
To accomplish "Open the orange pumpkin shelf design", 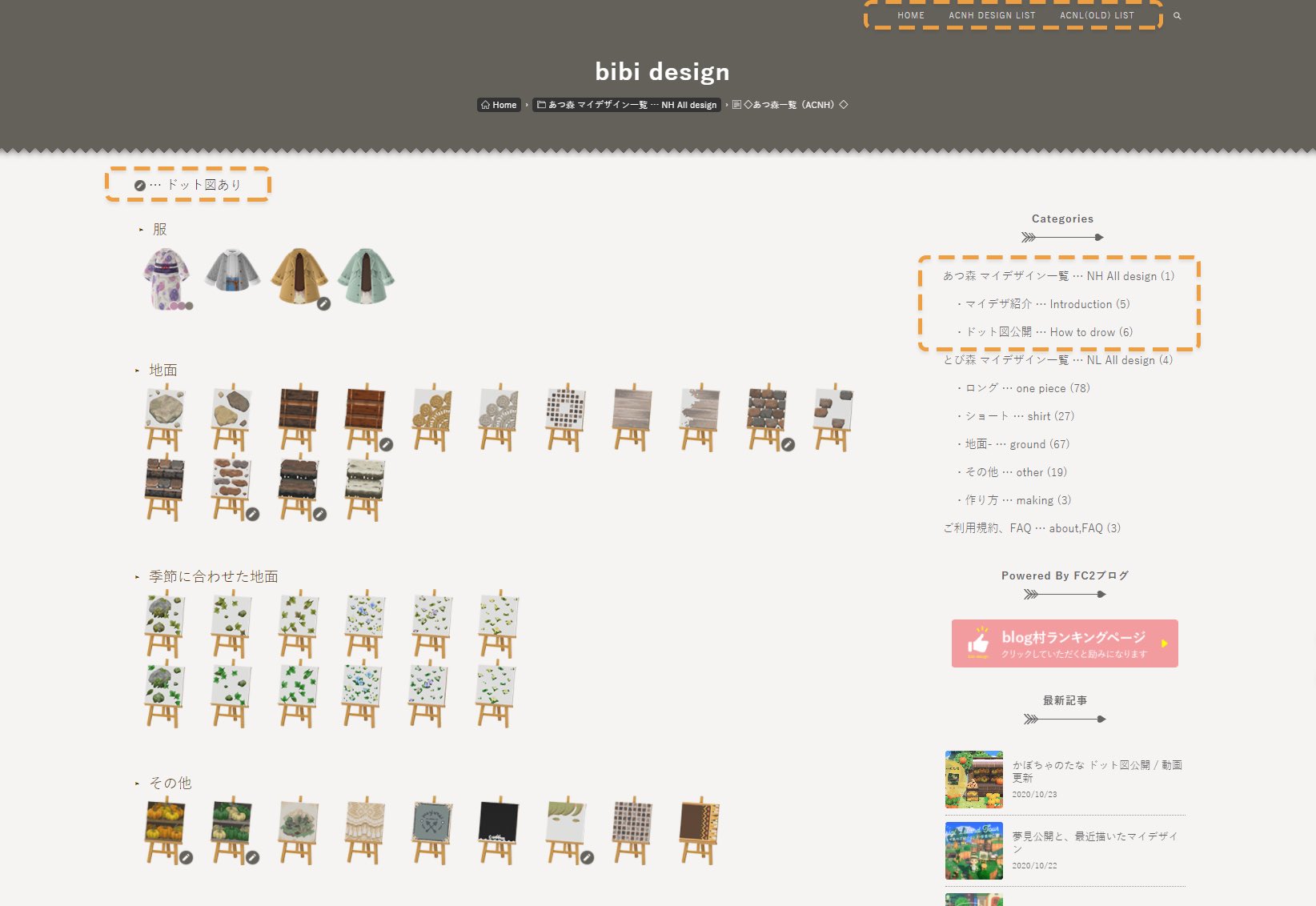I will (165, 830).
